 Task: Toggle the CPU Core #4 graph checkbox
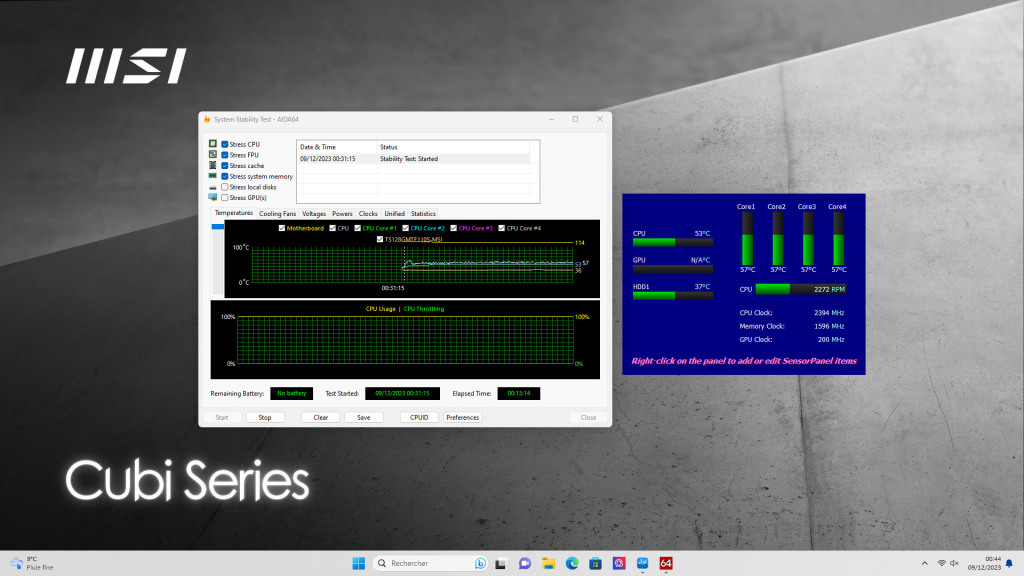pyautogui.click(x=502, y=228)
